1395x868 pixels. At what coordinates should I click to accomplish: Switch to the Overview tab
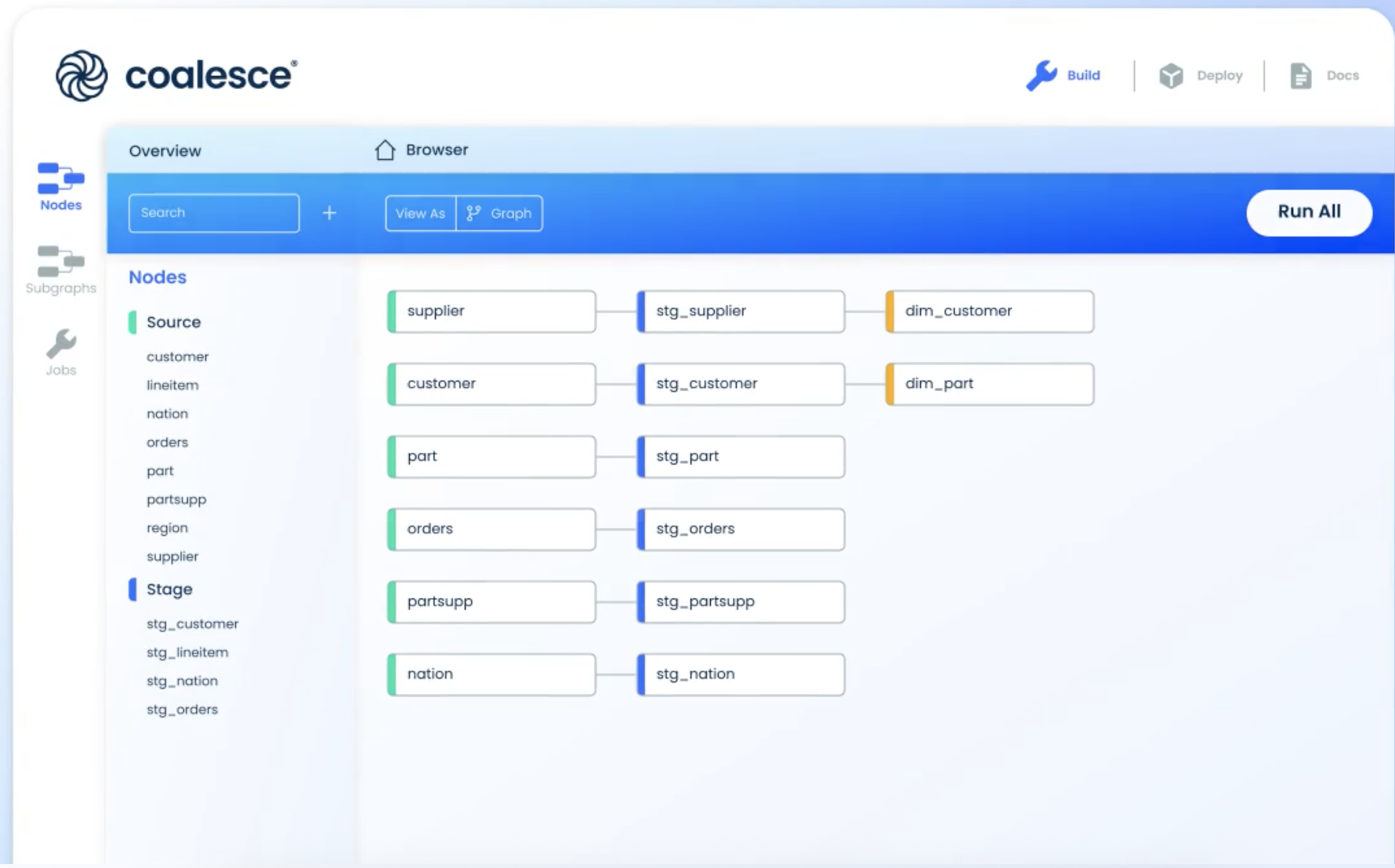(165, 150)
